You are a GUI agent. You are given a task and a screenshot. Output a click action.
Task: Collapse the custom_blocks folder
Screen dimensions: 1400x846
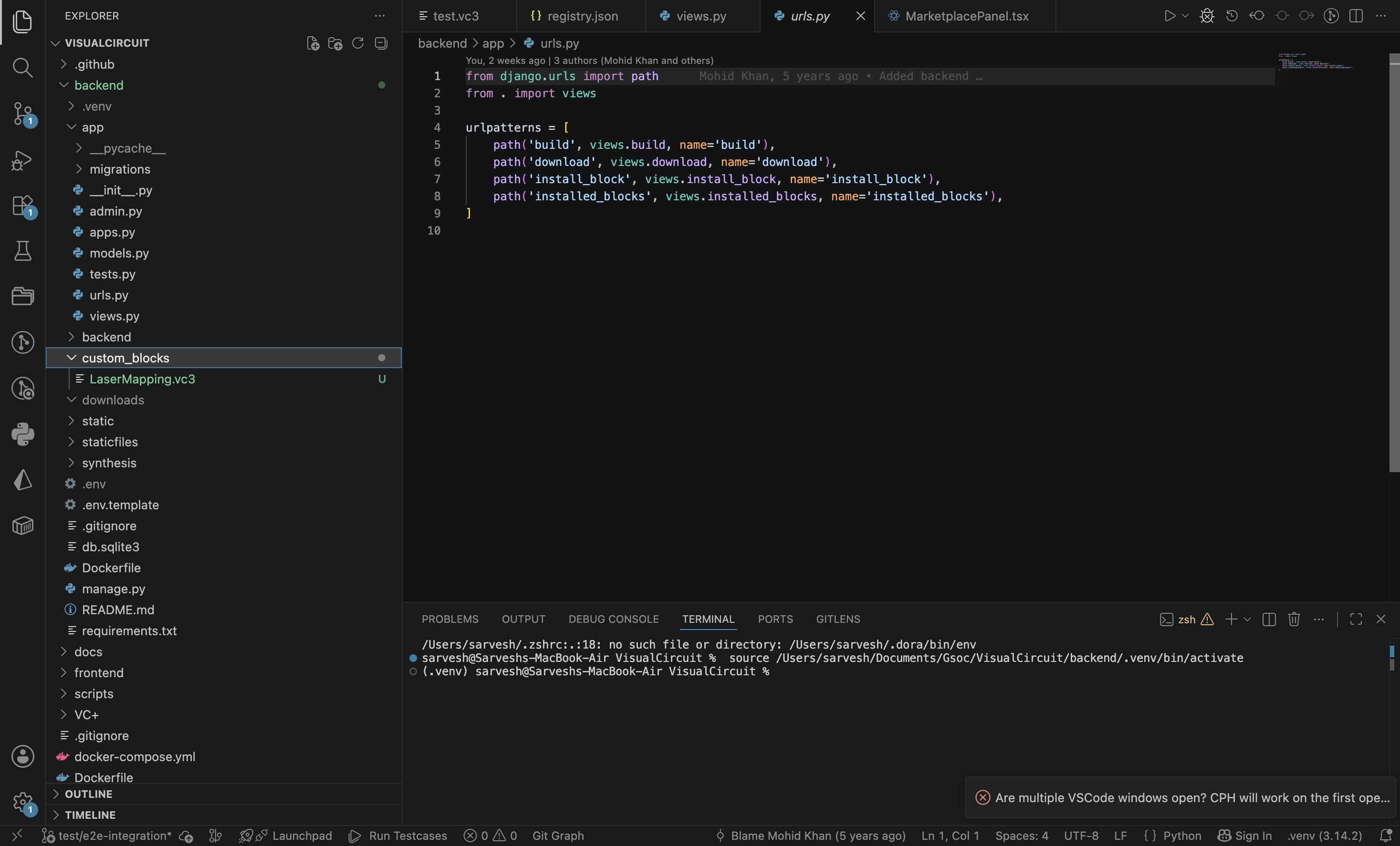coord(125,358)
